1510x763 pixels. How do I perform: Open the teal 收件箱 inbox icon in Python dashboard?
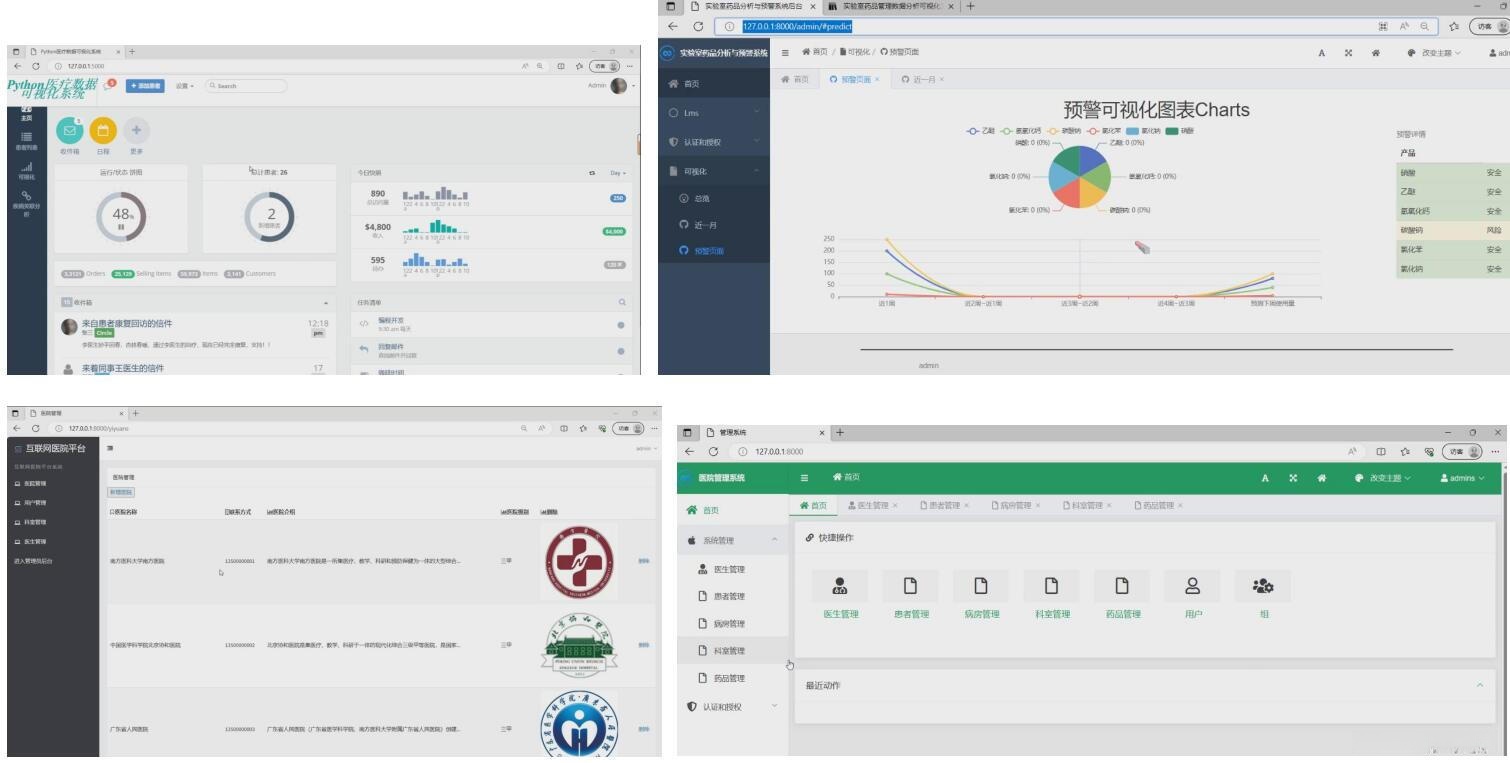tap(68, 130)
